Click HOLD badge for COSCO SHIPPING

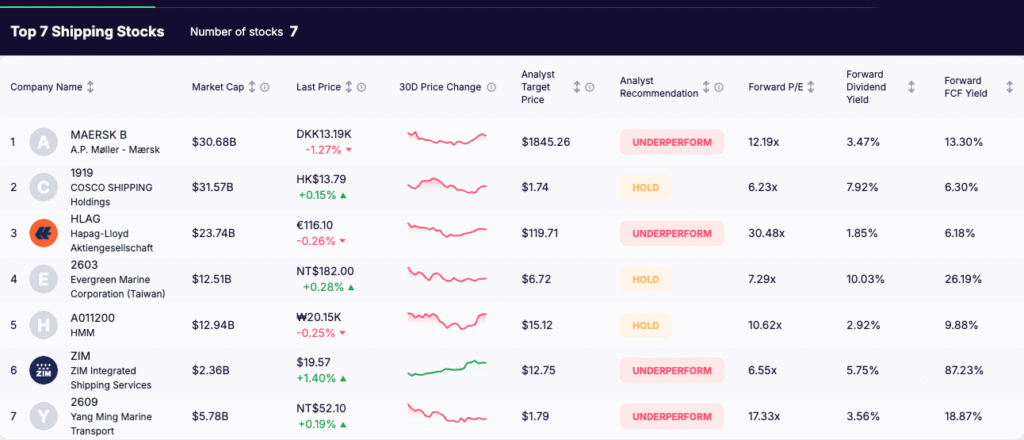(645, 187)
